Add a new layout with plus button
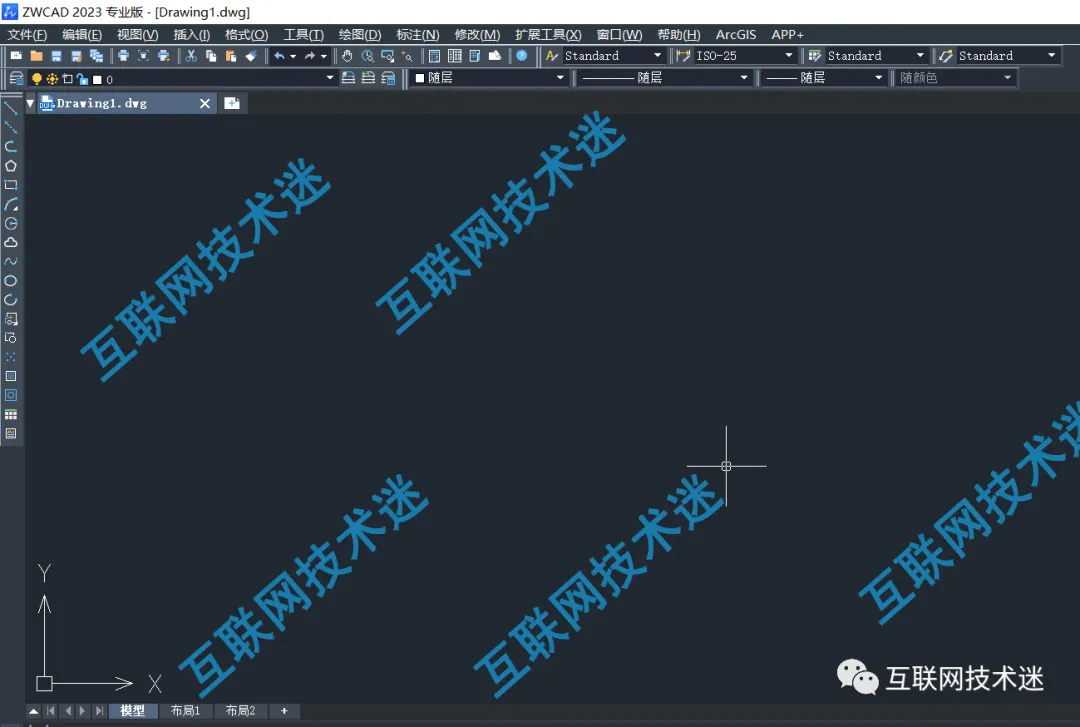 click(284, 710)
